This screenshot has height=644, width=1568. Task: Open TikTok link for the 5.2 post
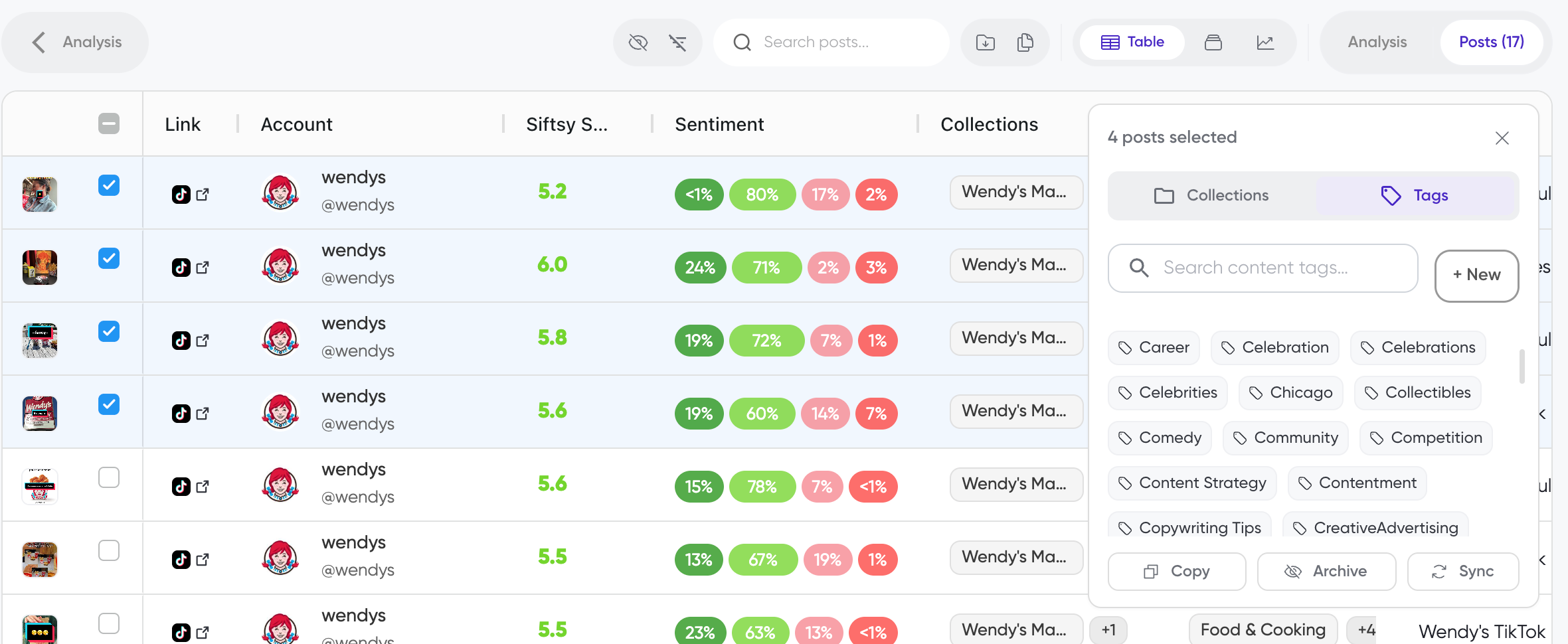coord(191,195)
